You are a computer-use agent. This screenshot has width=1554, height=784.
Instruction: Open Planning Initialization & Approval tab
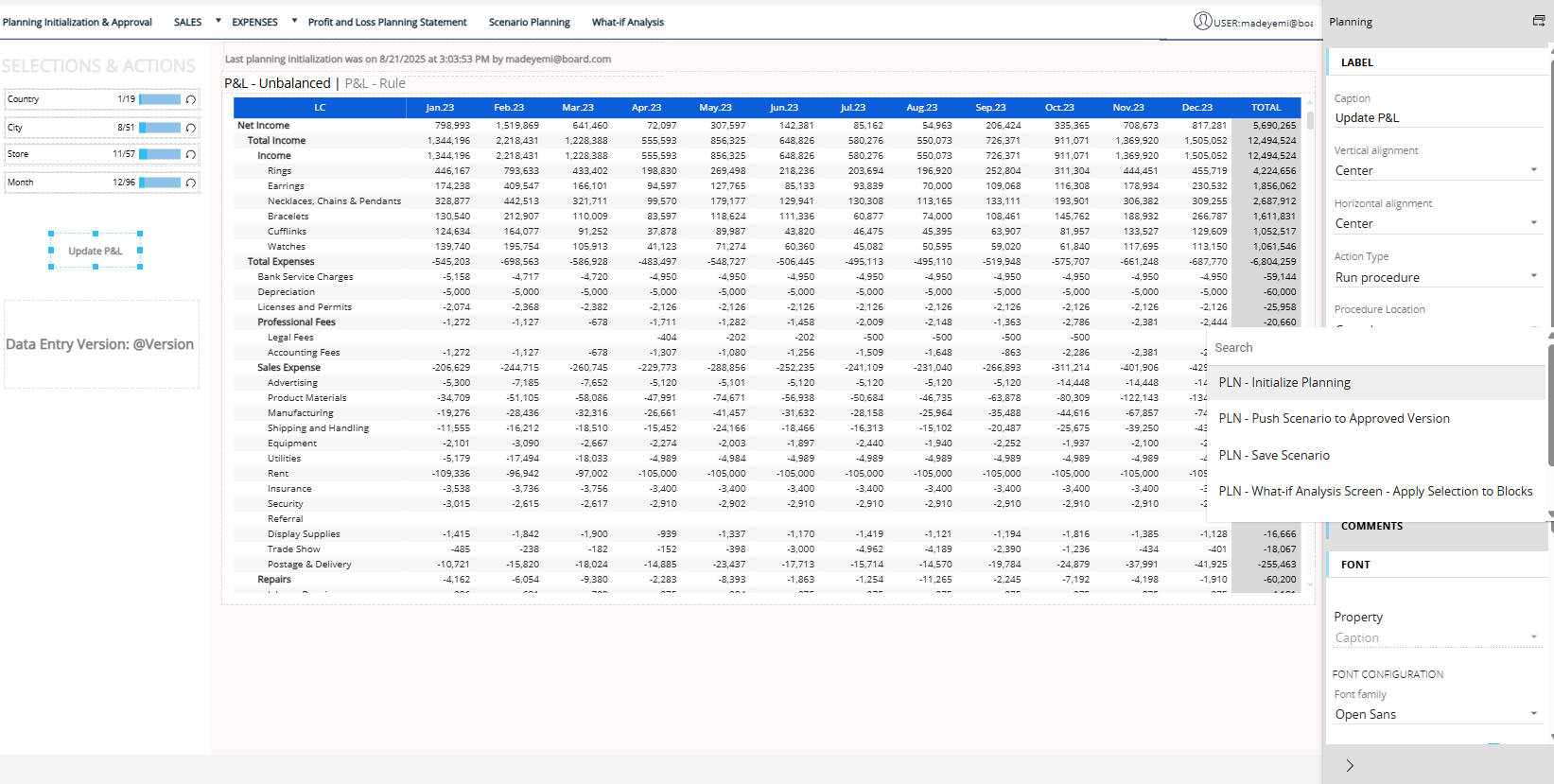tap(78, 22)
